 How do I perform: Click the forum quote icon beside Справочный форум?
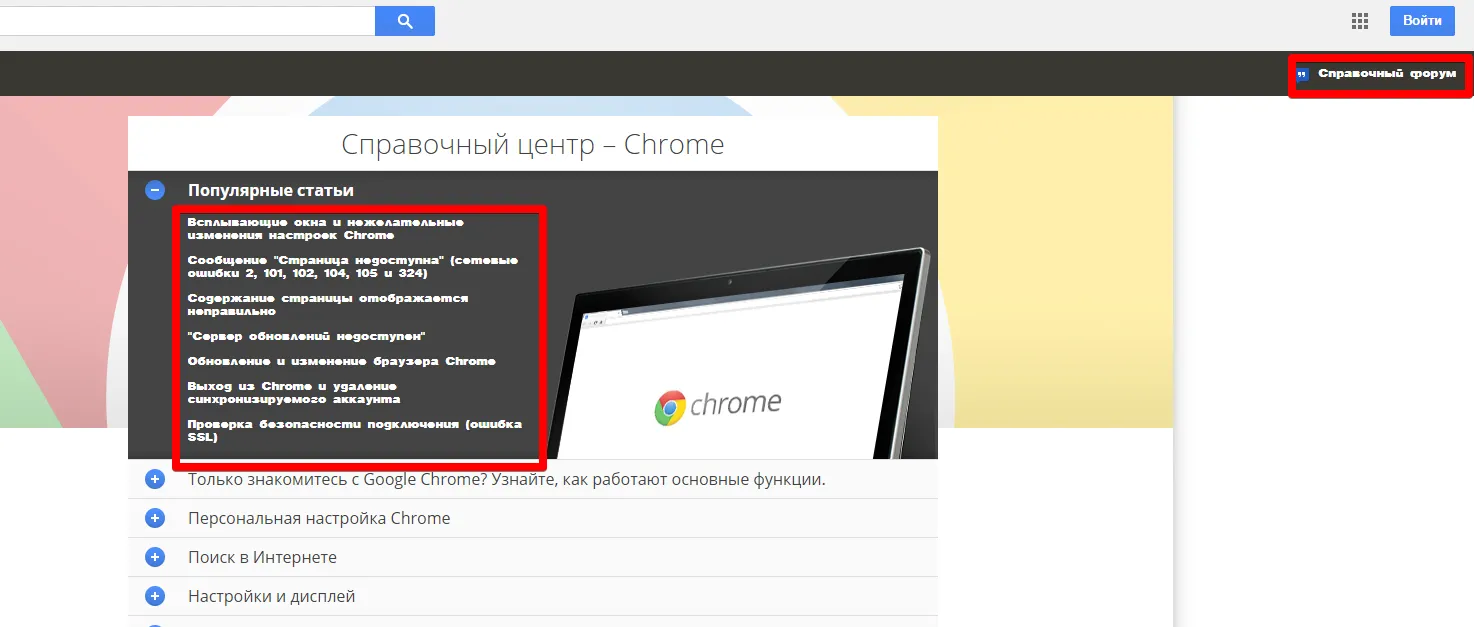click(1302, 74)
